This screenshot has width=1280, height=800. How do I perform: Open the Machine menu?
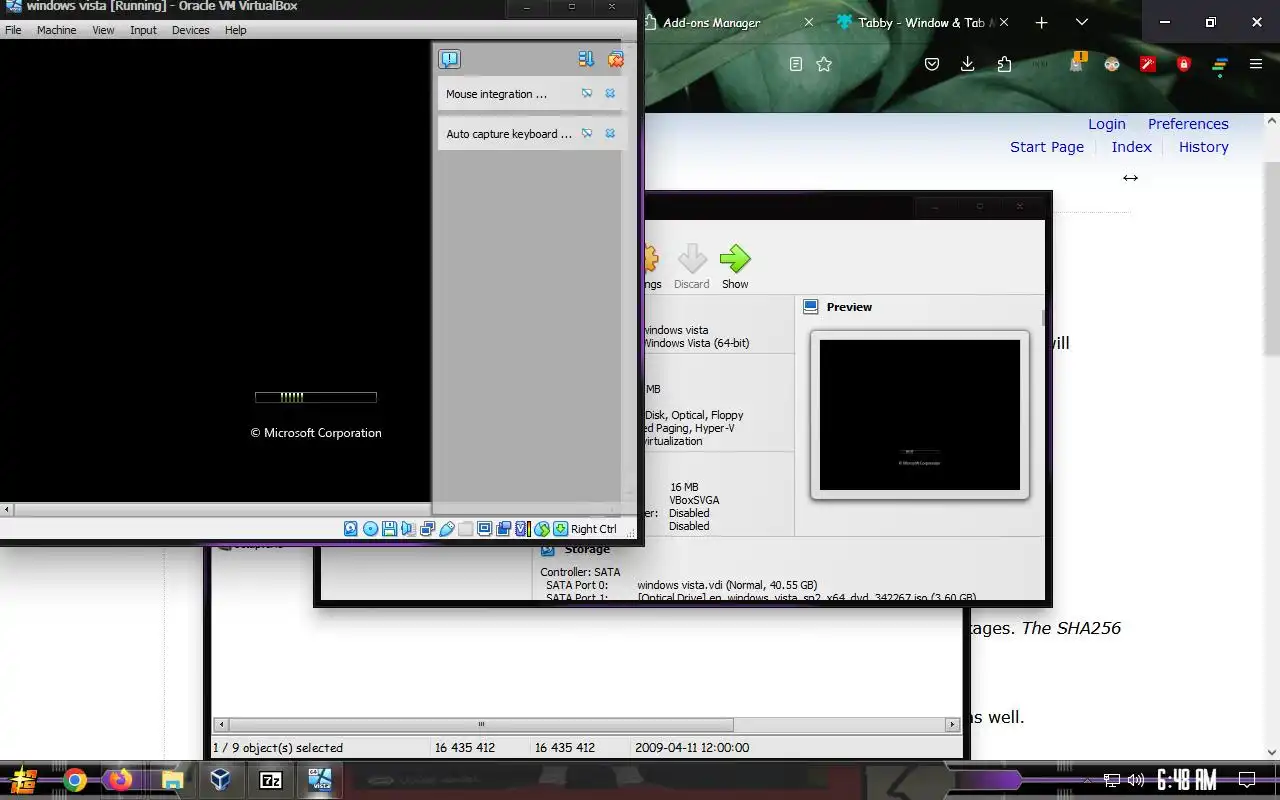tap(57, 30)
